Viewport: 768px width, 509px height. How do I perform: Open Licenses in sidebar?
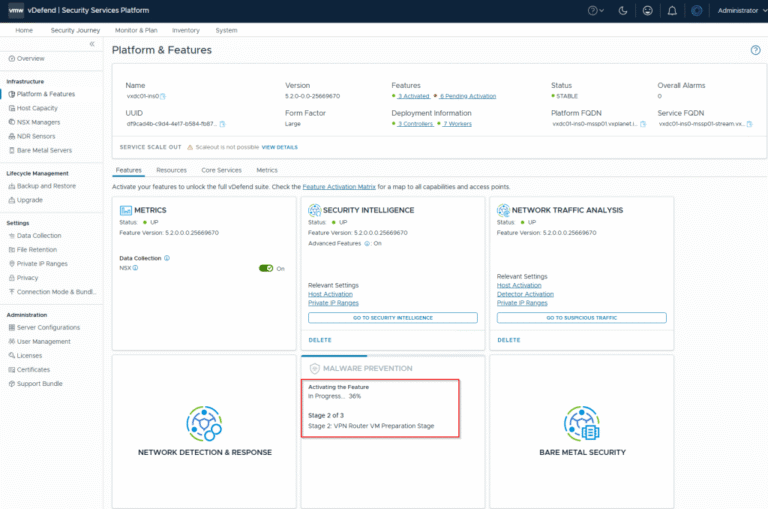pos(25,356)
